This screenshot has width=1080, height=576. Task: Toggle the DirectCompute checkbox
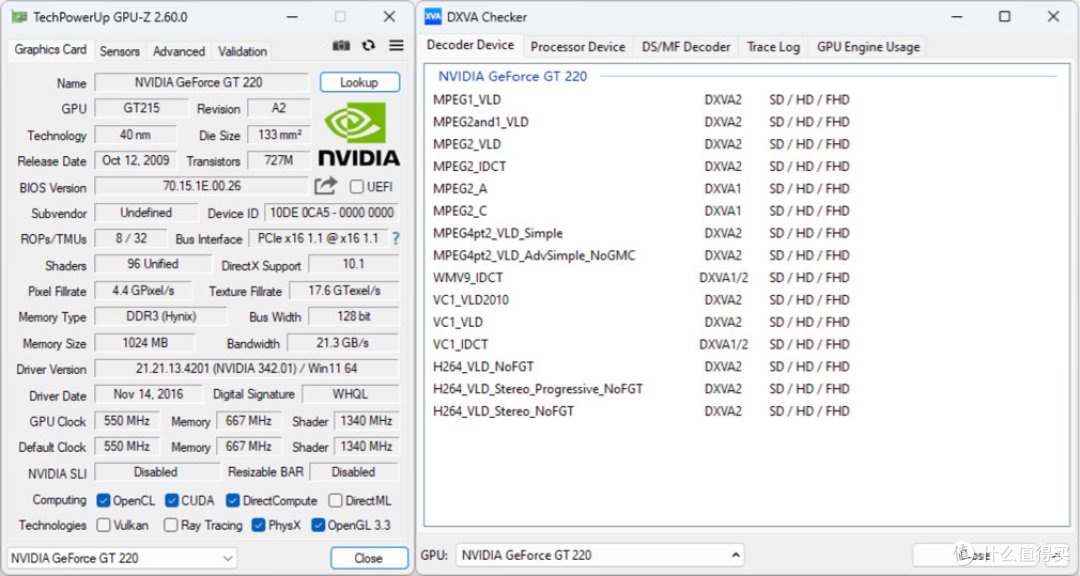click(x=233, y=500)
